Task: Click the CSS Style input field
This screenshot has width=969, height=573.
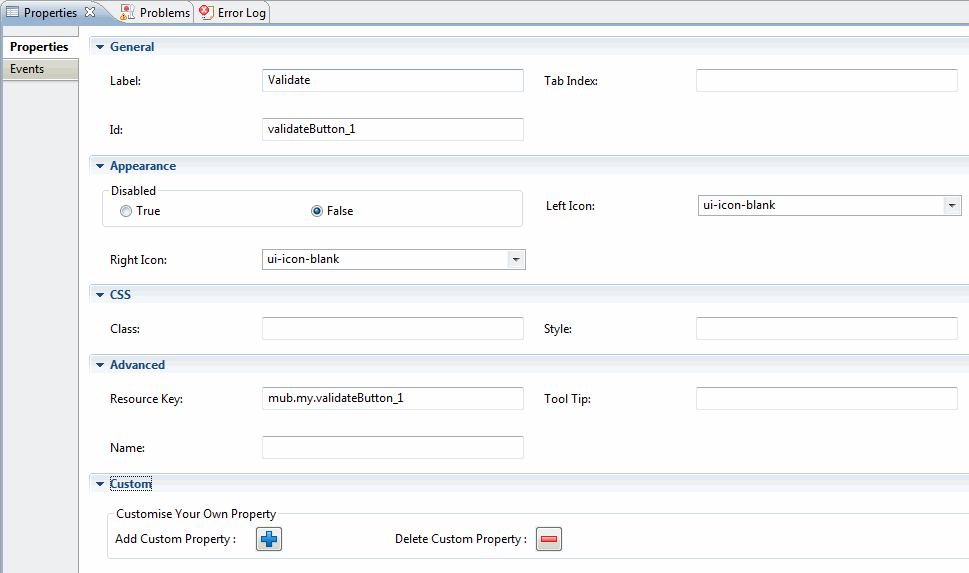Action: [827, 328]
